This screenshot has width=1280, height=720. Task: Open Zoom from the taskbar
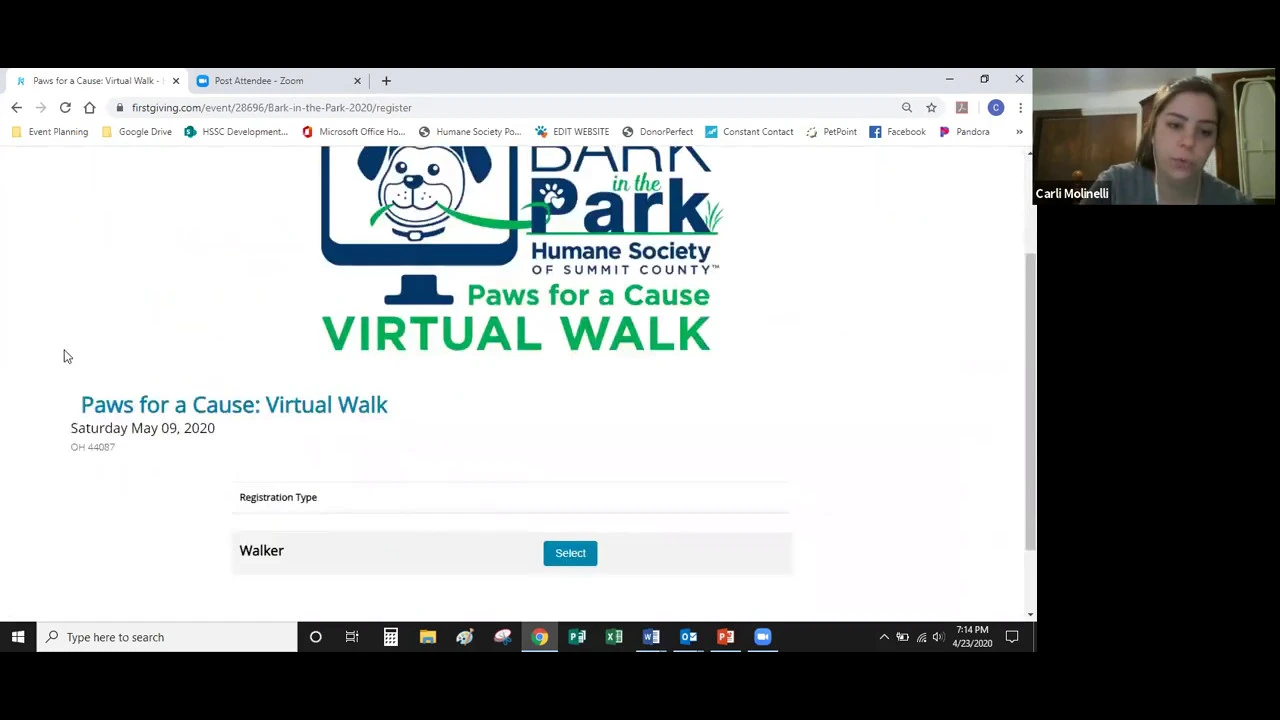763,637
